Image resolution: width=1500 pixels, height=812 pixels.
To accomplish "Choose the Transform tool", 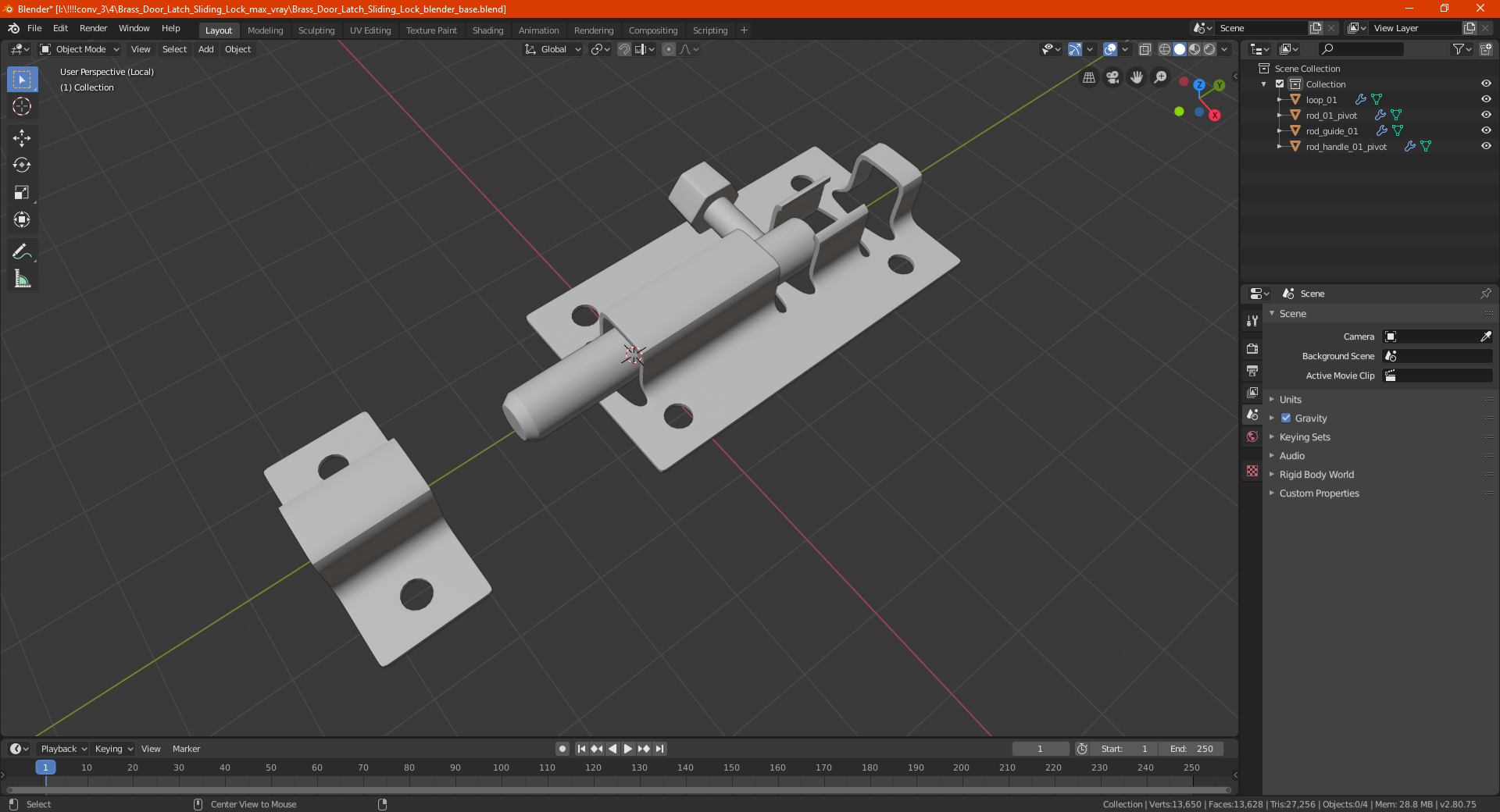I will coord(22,219).
